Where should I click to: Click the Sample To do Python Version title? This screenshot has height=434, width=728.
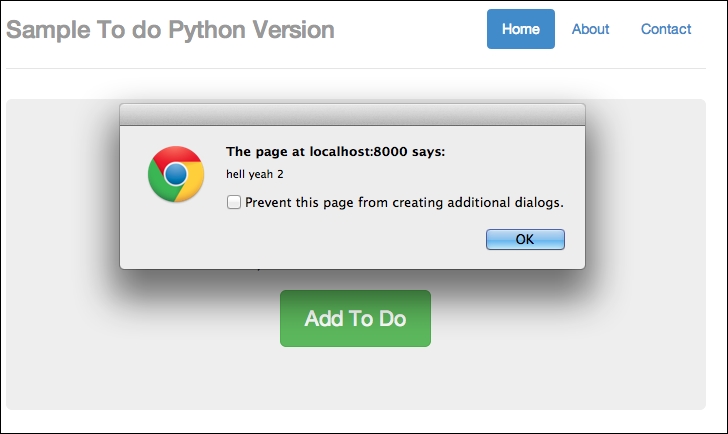(x=170, y=30)
